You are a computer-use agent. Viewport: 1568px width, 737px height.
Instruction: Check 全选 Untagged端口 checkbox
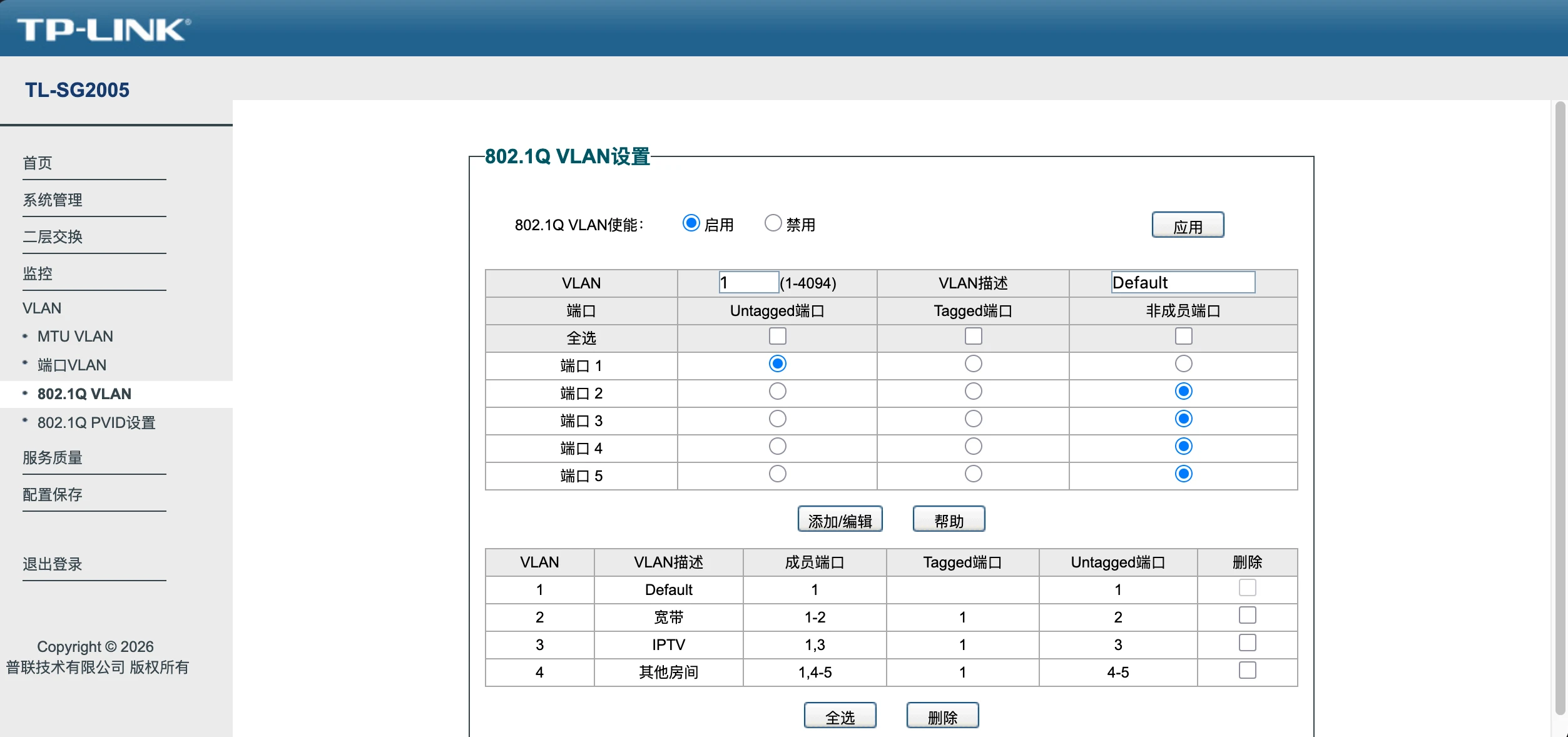pyautogui.click(x=777, y=337)
